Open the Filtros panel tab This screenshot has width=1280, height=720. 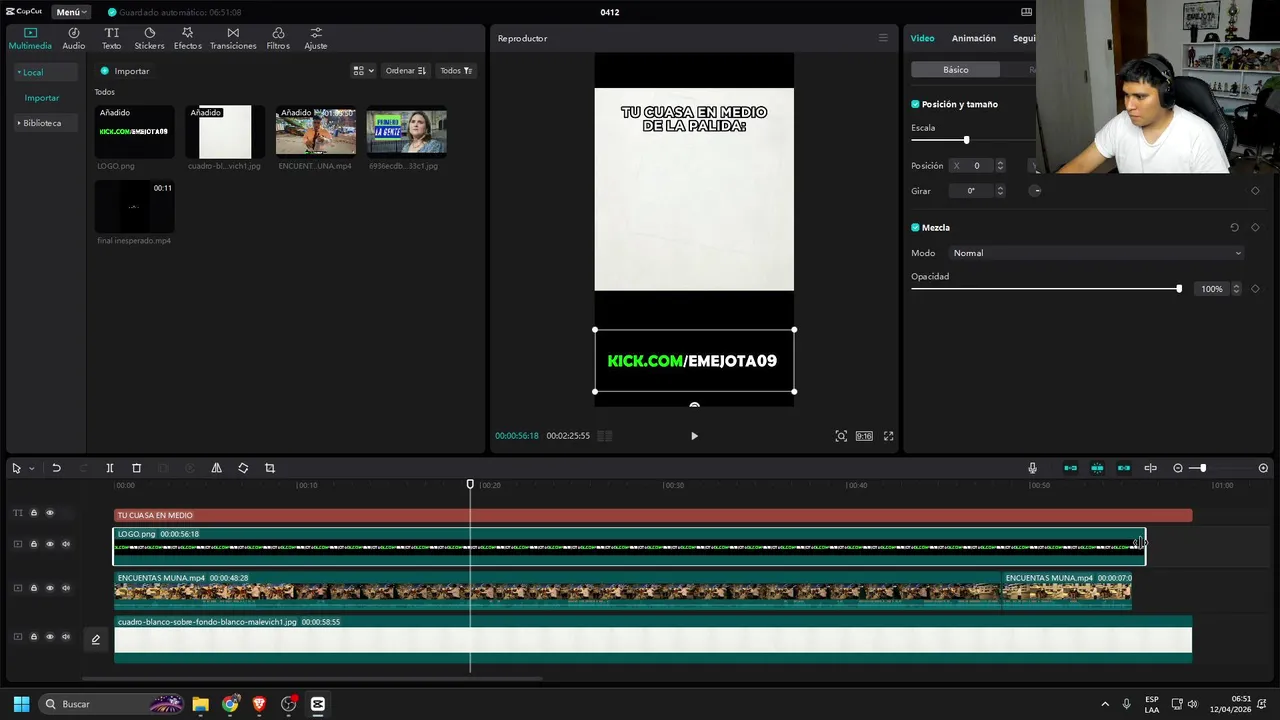click(278, 39)
